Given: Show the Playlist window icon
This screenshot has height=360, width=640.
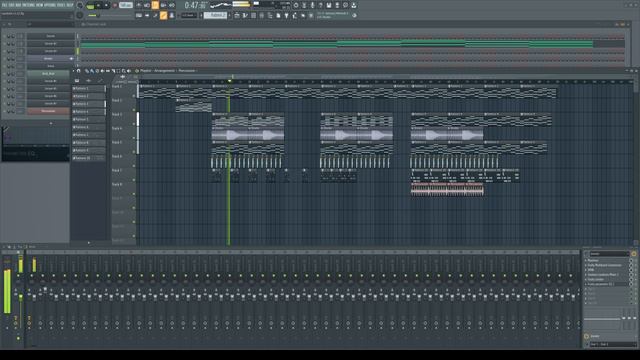Looking at the screenshot, I should tap(237, 16).
